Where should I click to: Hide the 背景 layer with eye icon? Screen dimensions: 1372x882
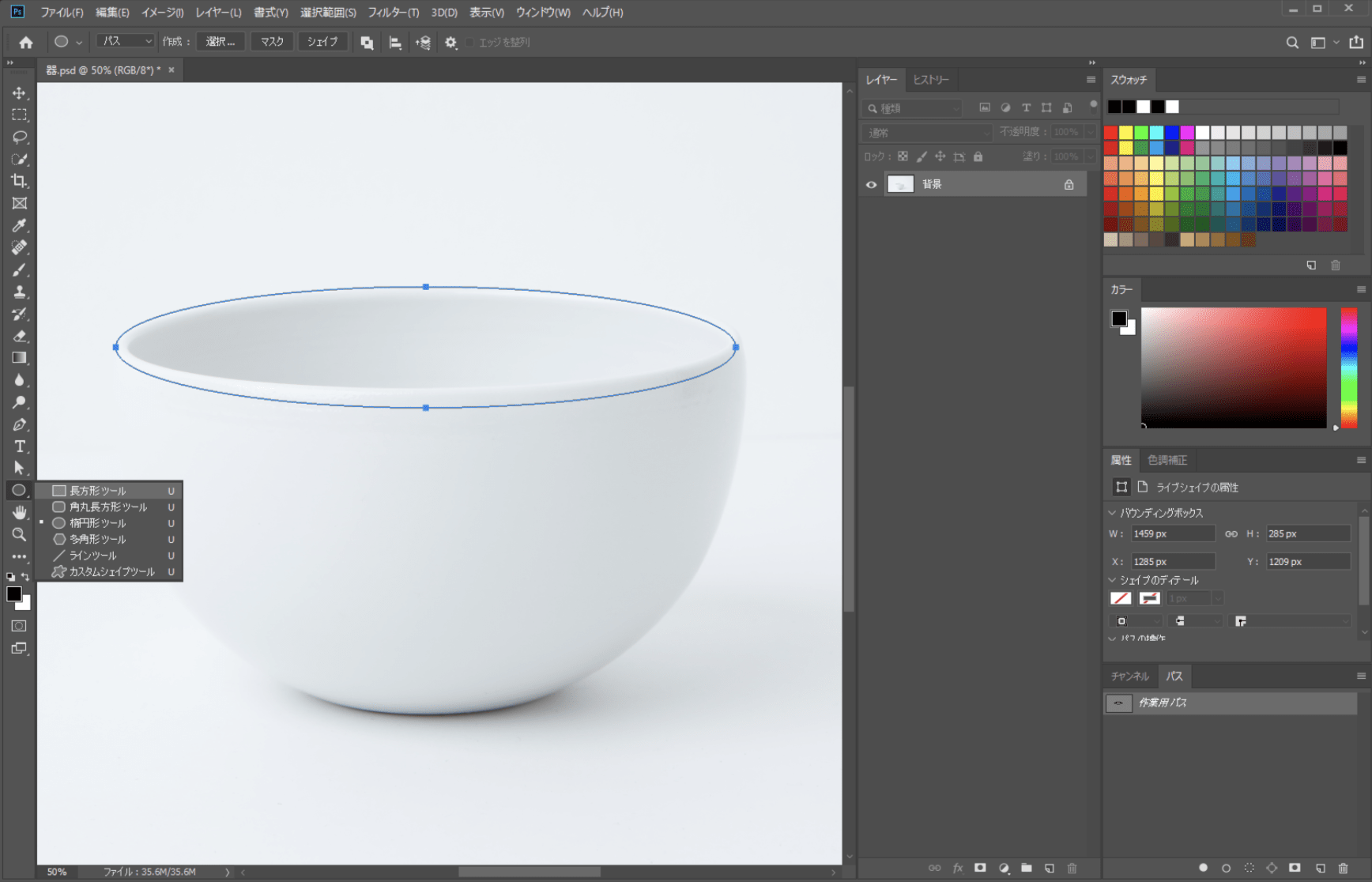[871, 184]
